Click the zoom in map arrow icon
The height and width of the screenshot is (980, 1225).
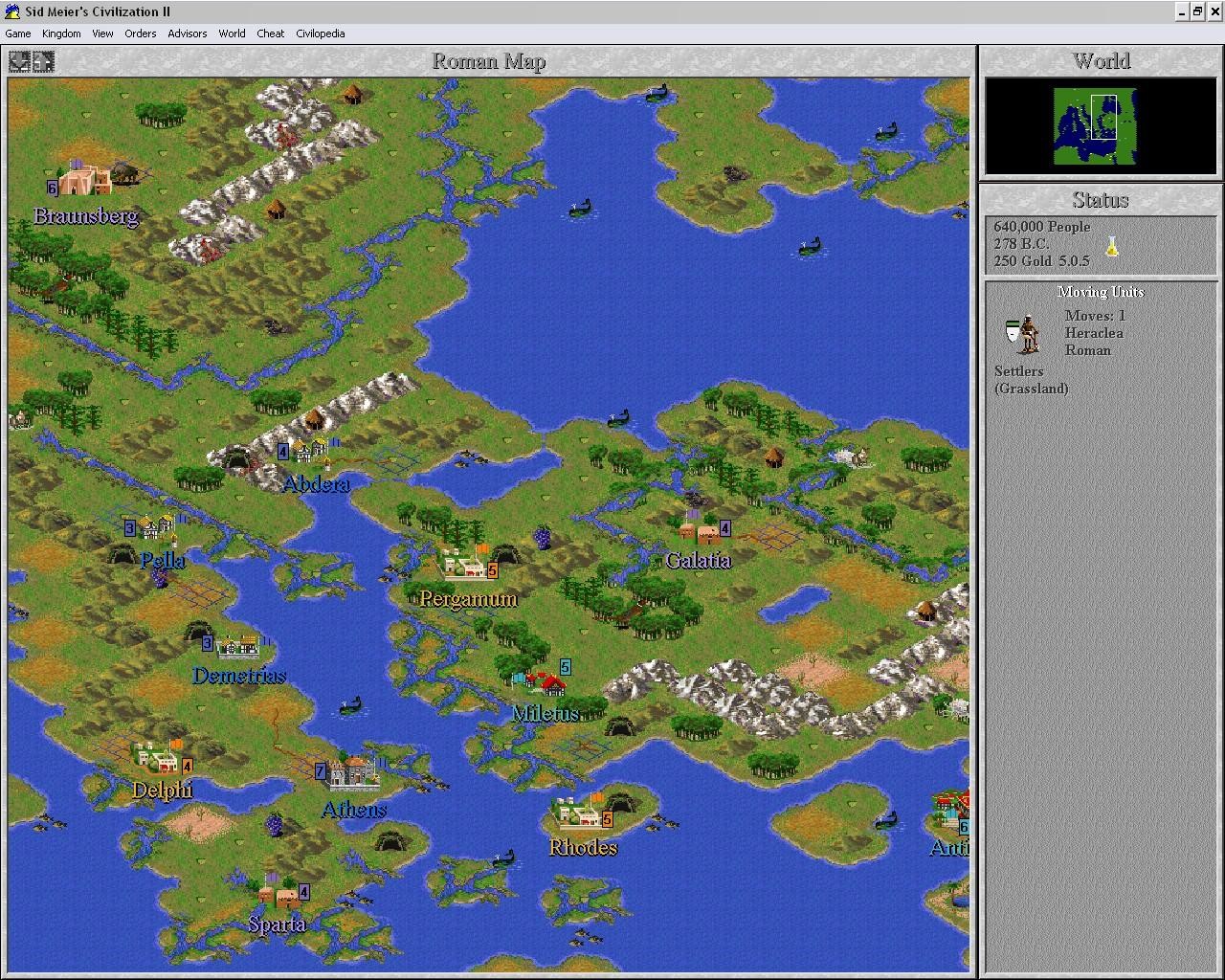(x=43, y=61)
